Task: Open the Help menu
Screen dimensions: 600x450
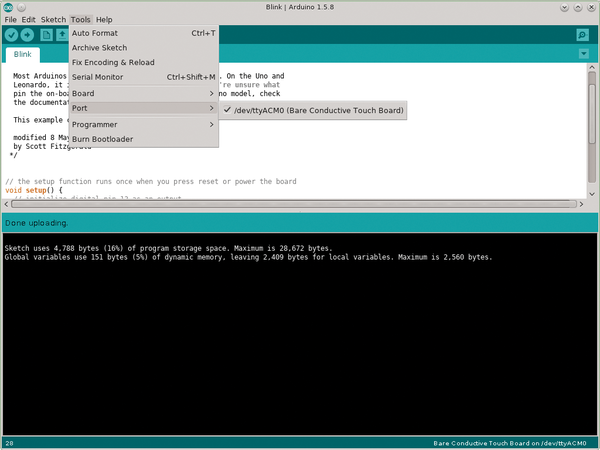Action: click(x=104, y=20)
